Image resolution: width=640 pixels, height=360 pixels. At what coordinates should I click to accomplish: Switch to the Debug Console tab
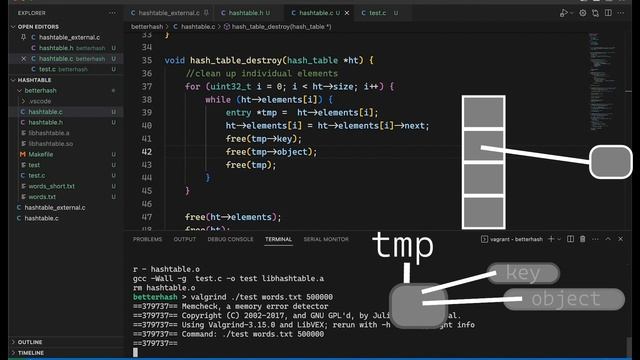pyautogui.click(x=230, y=239)
